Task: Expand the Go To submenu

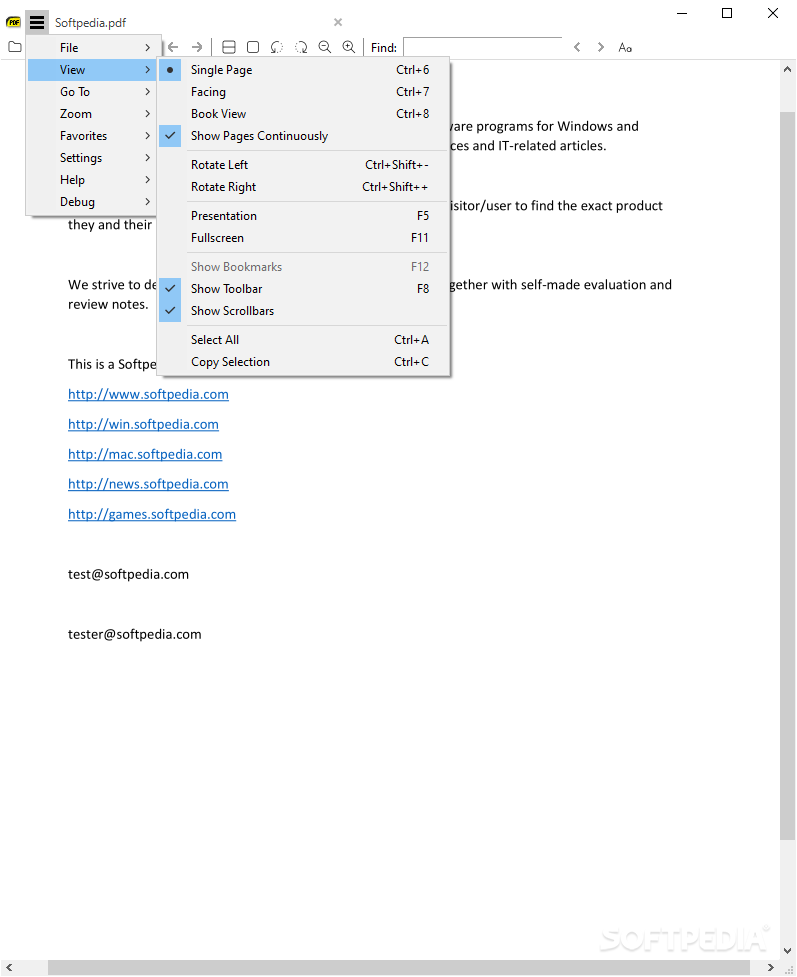Action: point(91,92)
